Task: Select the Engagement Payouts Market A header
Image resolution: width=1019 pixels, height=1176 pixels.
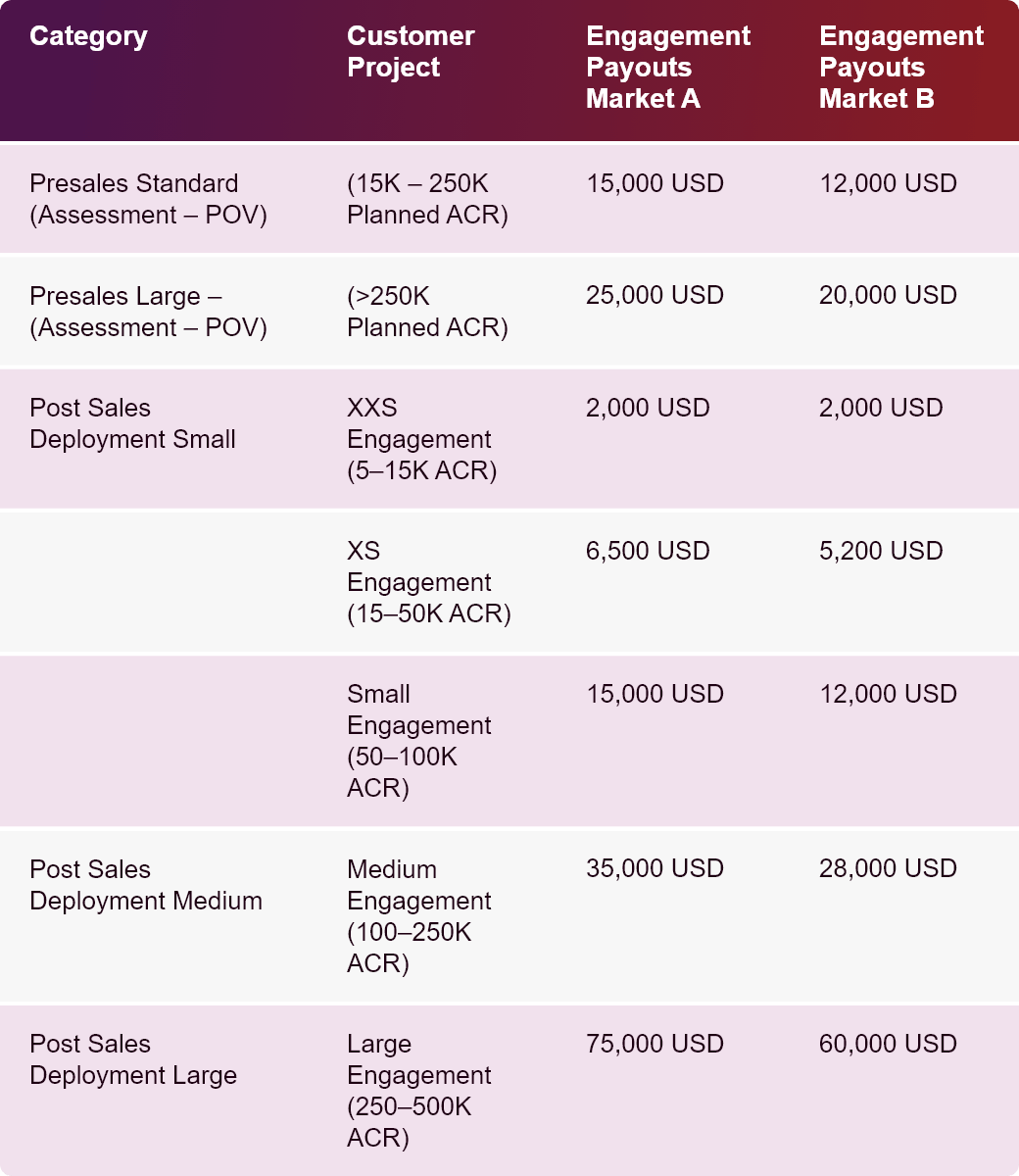Action: tap(667, 68)
